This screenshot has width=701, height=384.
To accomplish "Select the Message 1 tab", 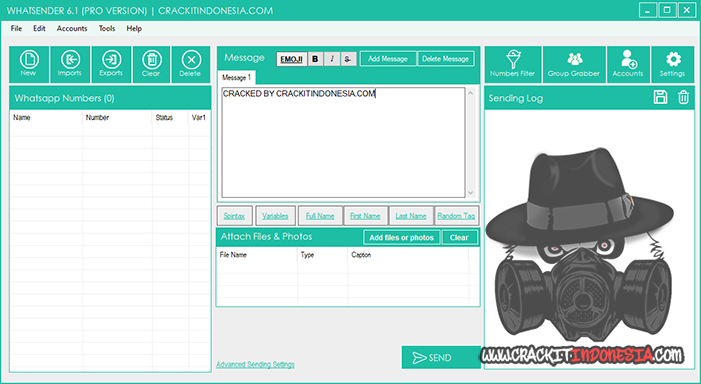I will click(x=236, y=77).
